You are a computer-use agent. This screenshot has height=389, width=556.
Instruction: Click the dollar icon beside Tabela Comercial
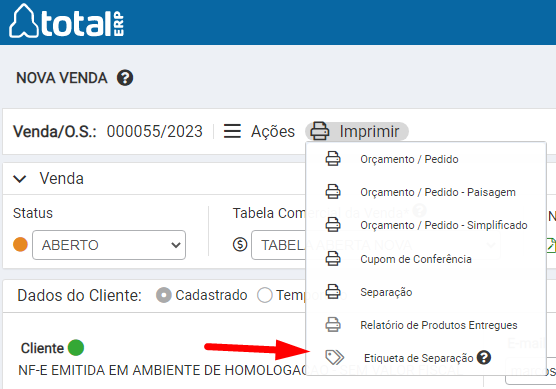coord(240,245)
